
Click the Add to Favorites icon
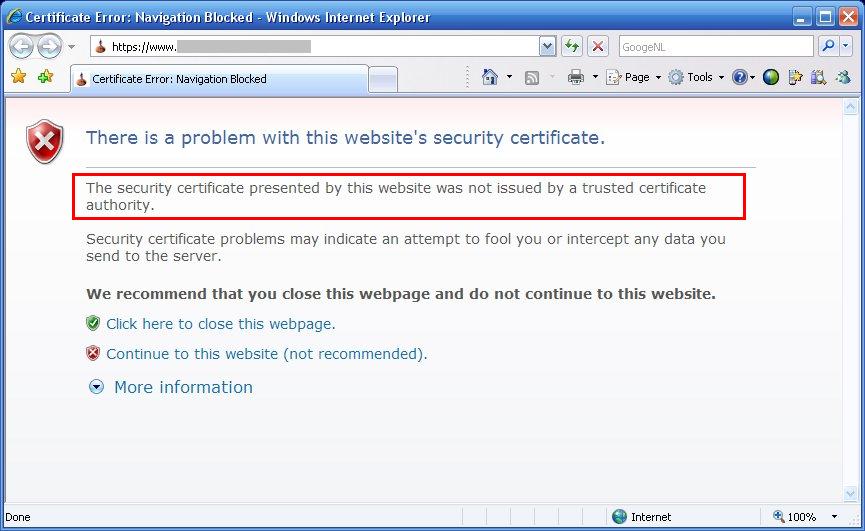(45, 77)
